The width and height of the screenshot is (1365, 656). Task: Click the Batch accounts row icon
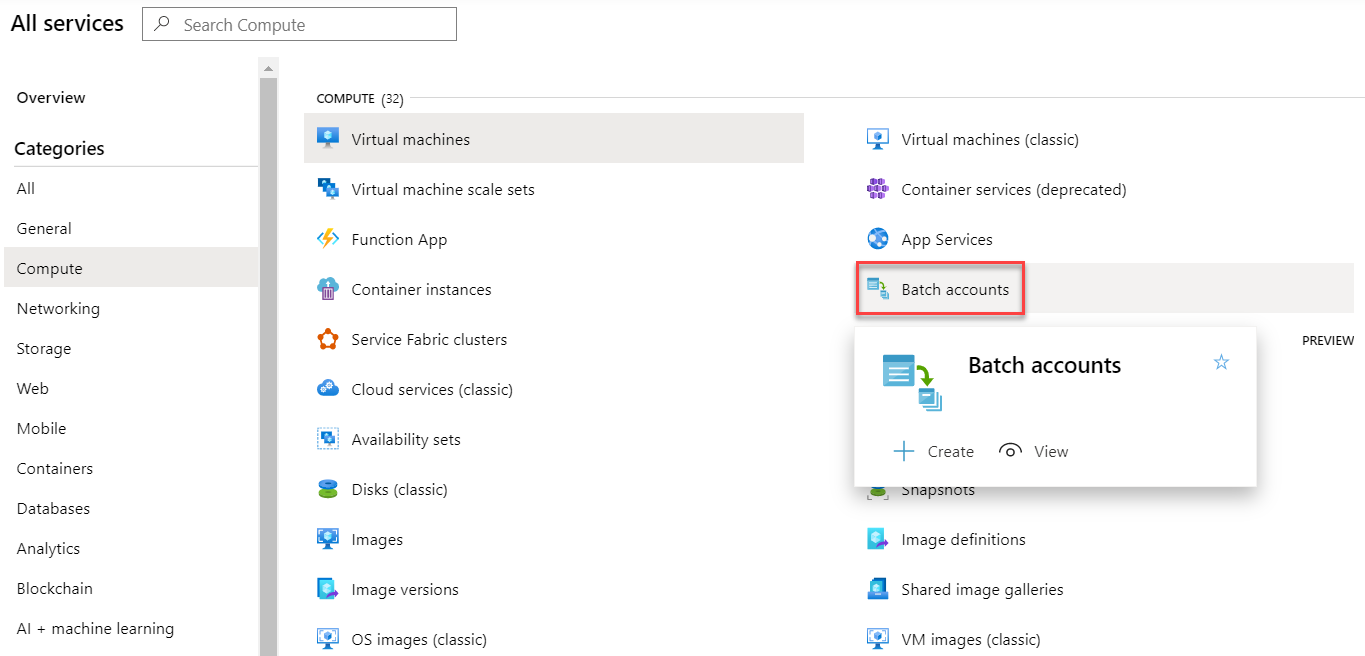tap(878, 289)
